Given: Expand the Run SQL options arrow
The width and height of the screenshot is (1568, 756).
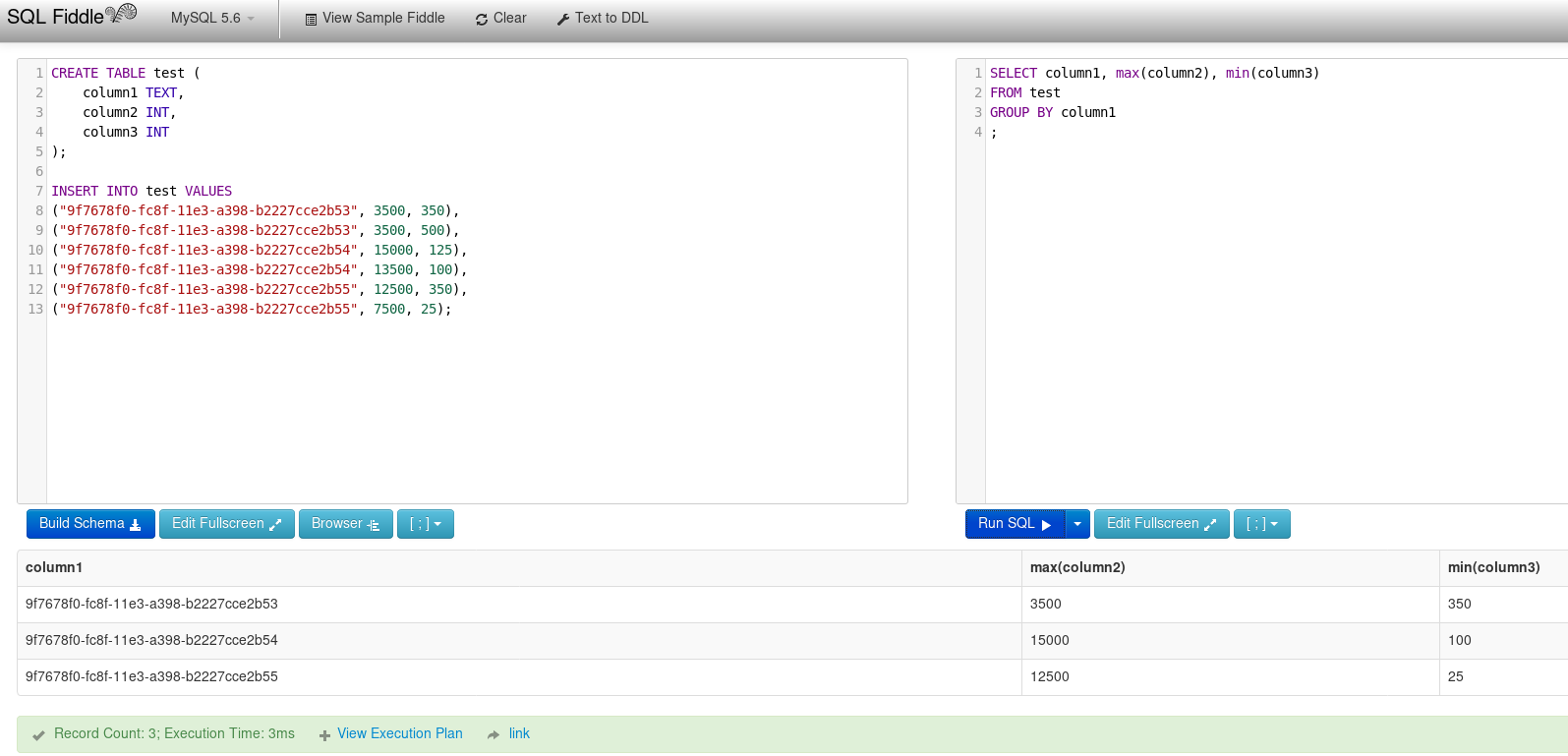Looking at the screenshot, I should pos(1077,524).
